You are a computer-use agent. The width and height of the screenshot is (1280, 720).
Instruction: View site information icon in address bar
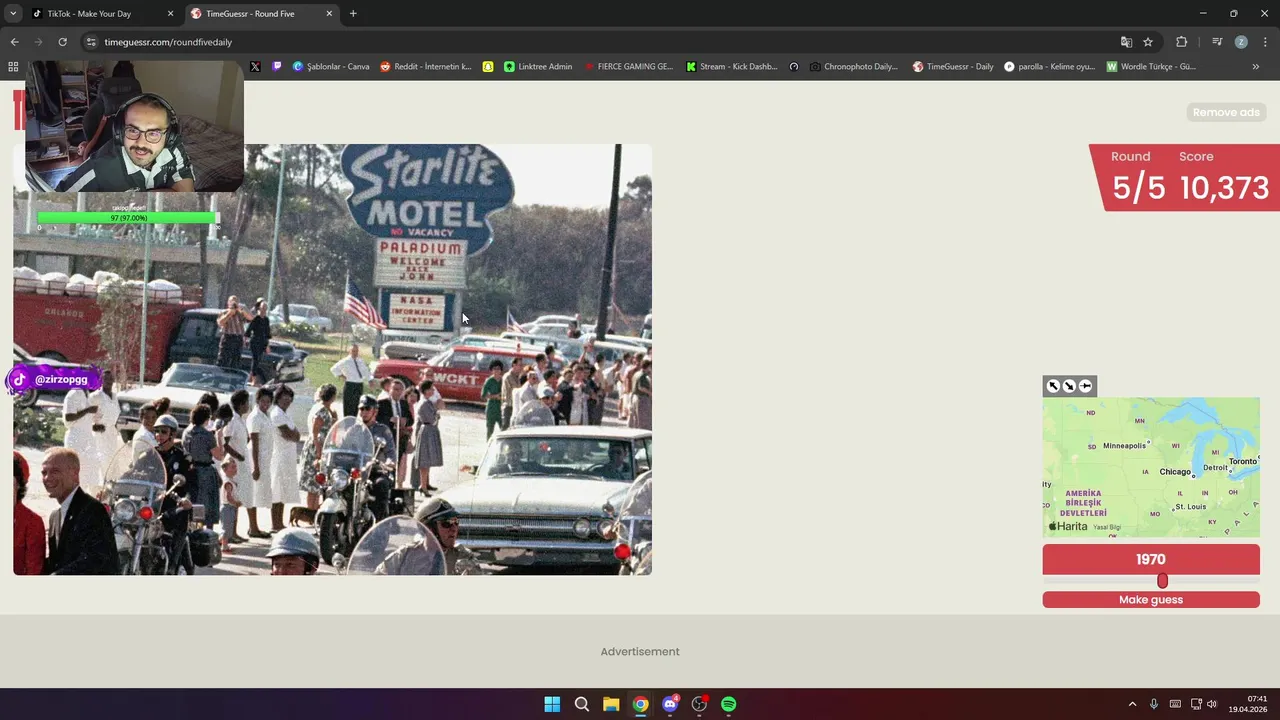(x=91, y=42)
